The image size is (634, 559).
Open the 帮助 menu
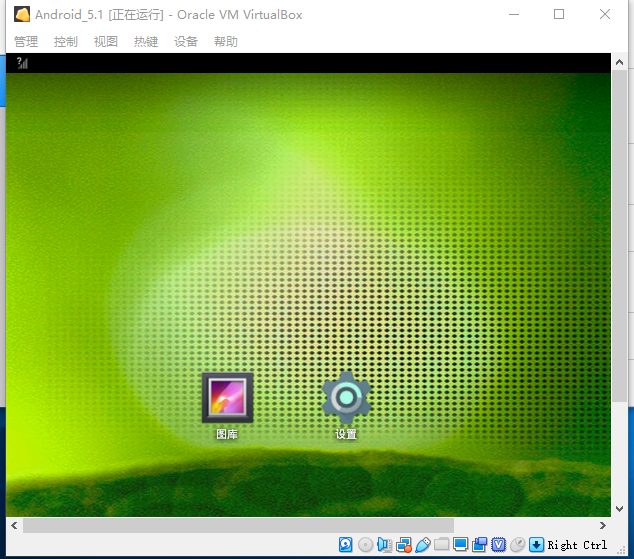226,41
